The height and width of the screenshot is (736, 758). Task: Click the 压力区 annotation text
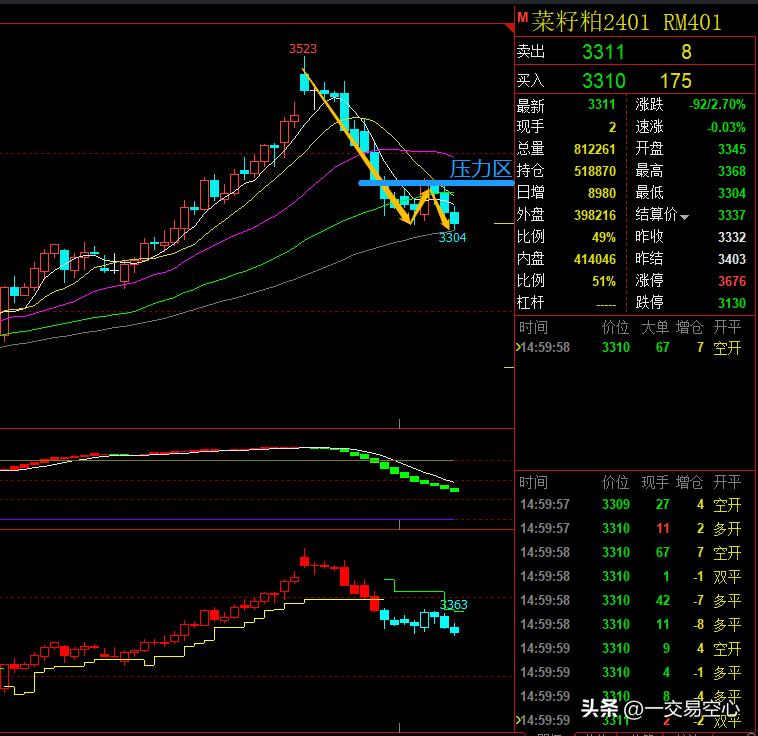481,169
